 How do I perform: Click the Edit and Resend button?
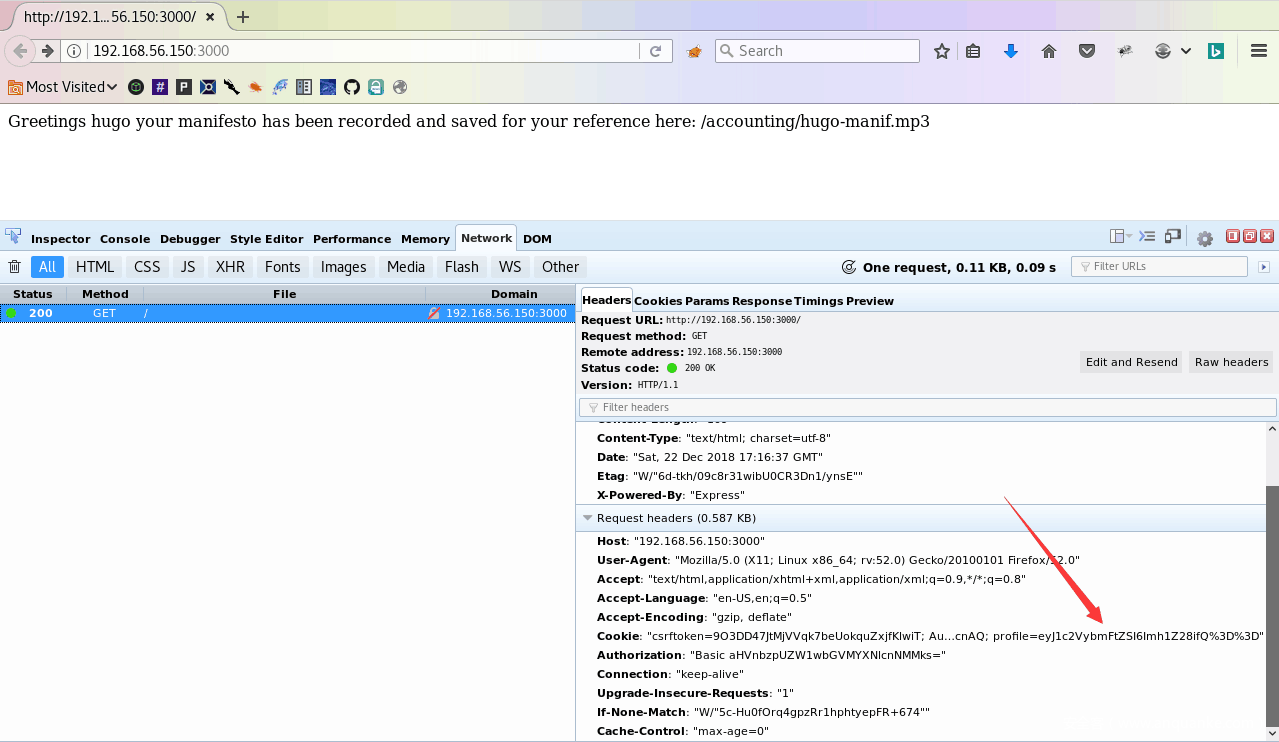[1131, 362]
